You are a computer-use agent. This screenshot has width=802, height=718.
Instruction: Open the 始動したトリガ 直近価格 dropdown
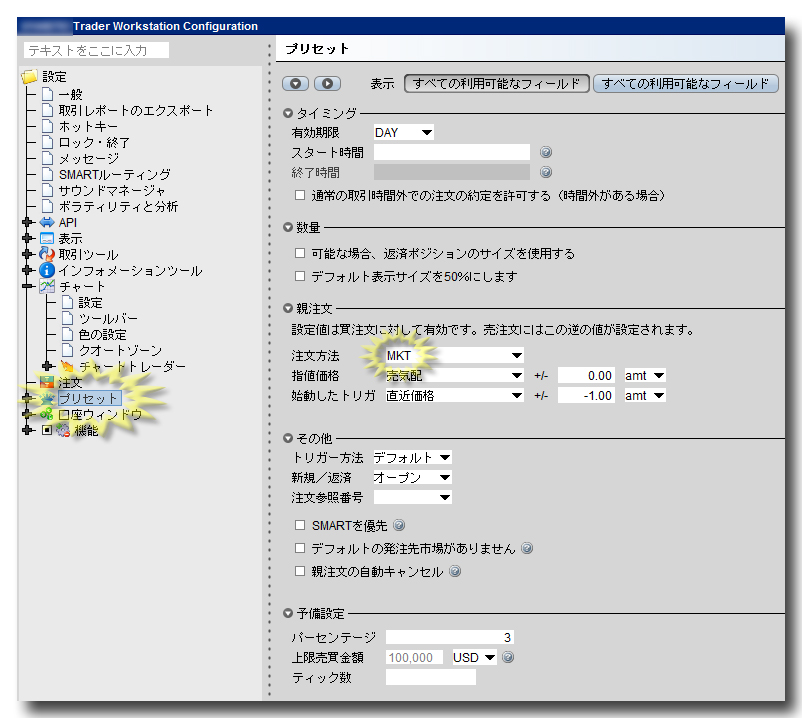[455, 395]
